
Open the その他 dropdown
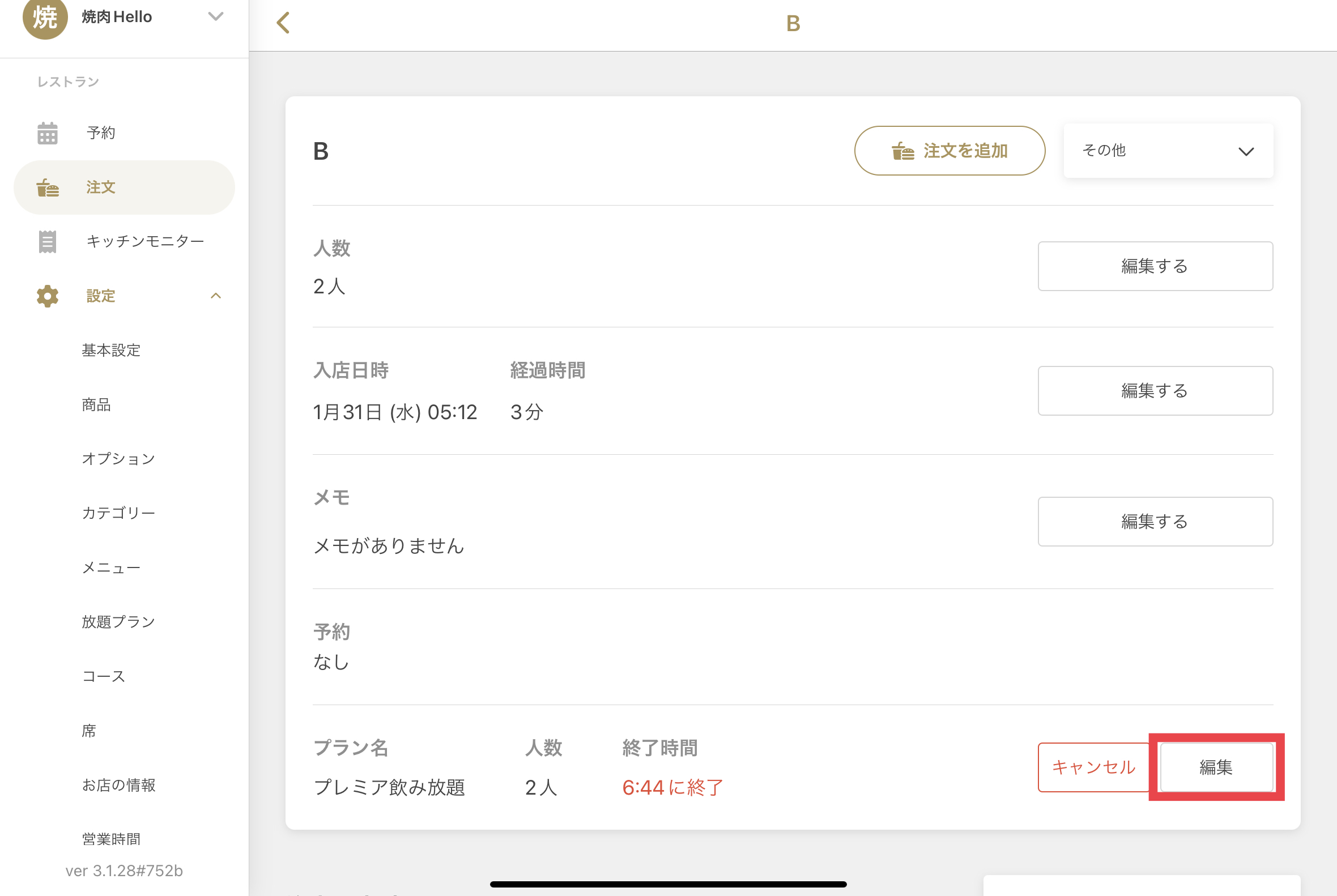coord(1168,151)
